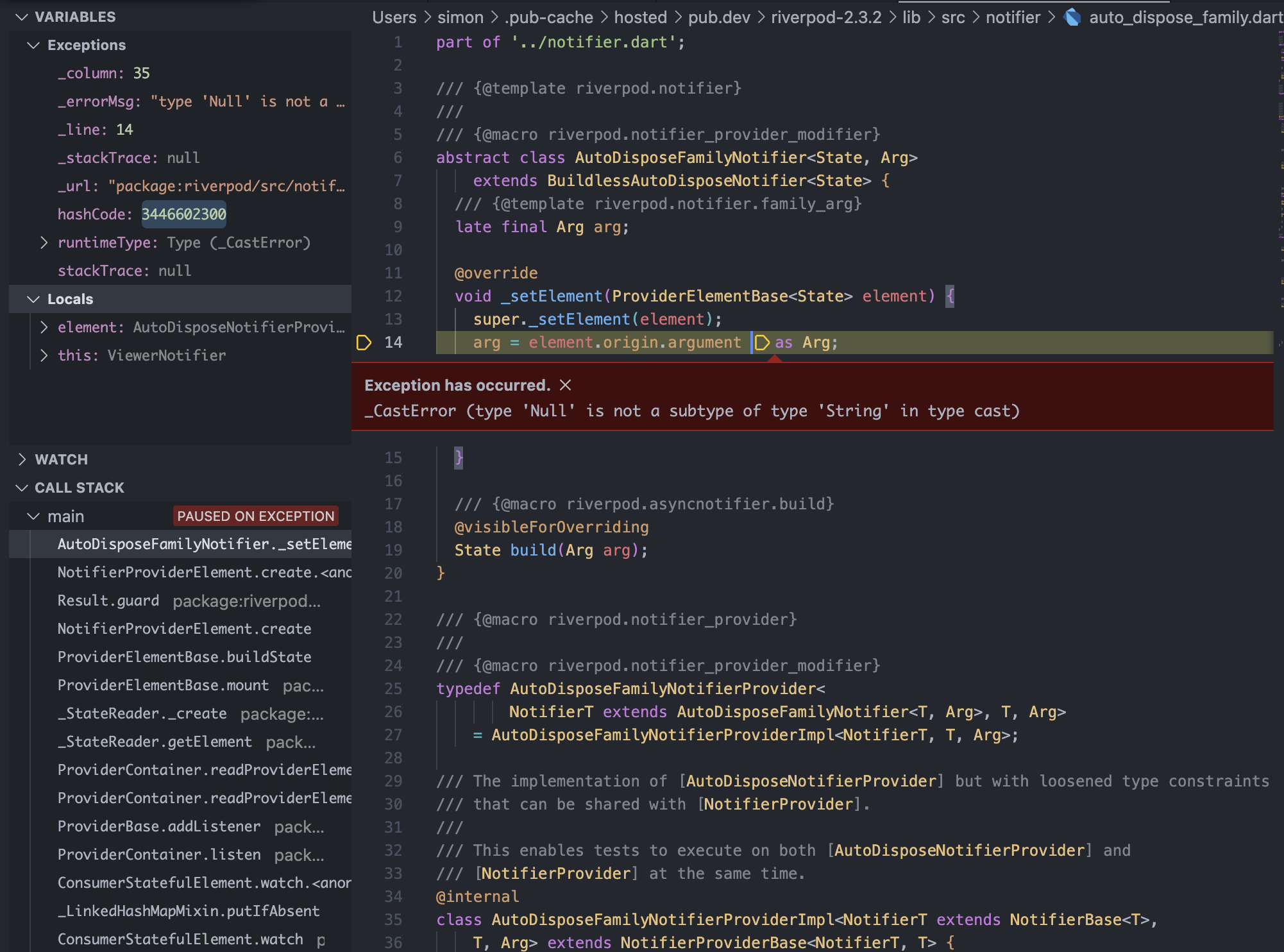Viewport: 1284px width, 952px height.
Task: Click the highlighted hashCode value 3446602300
Action: (x=183, y=214)
